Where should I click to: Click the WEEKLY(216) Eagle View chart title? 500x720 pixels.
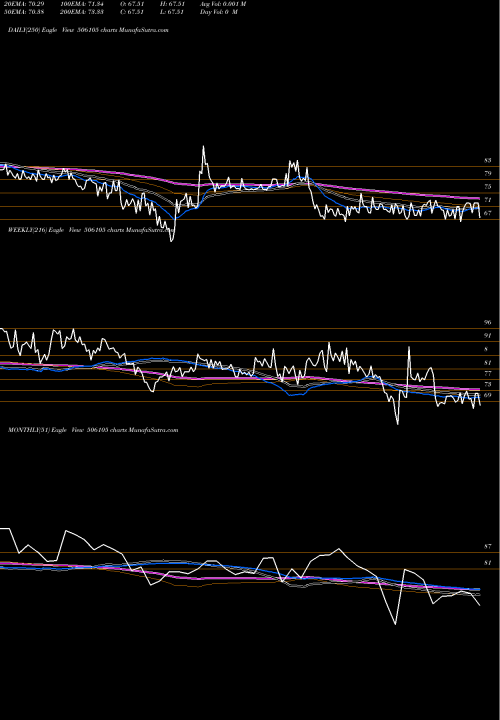pyautogui.click(x=91, y=231)
